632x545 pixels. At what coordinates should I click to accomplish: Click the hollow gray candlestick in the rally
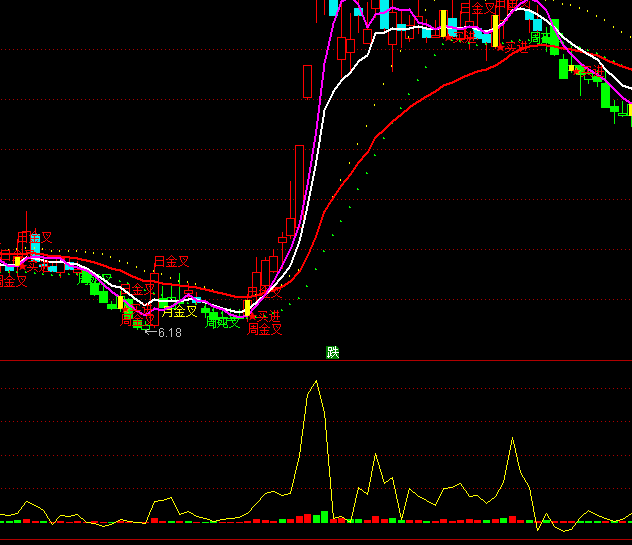307,81
